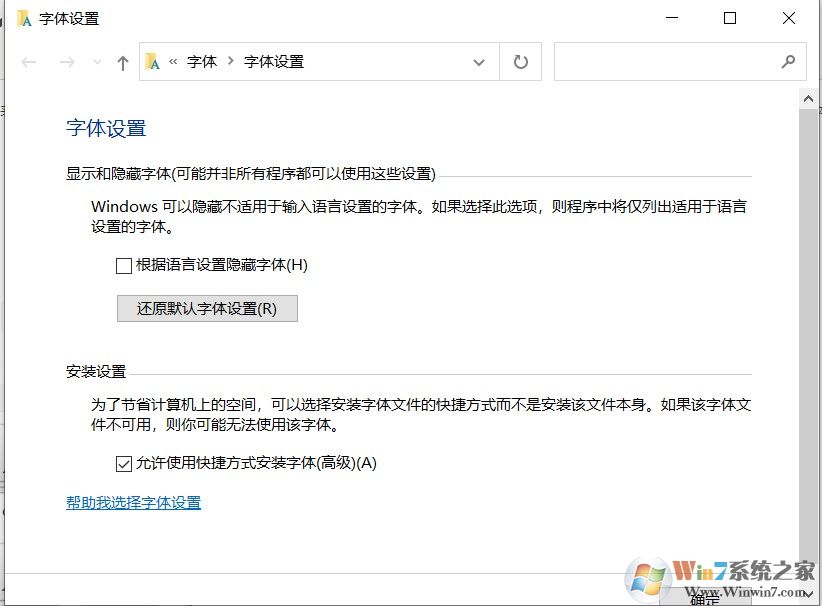The width and height of the screenshot is (822, 606).
Task: Click the 确定 button at the bottom
Action: point(703,599)
